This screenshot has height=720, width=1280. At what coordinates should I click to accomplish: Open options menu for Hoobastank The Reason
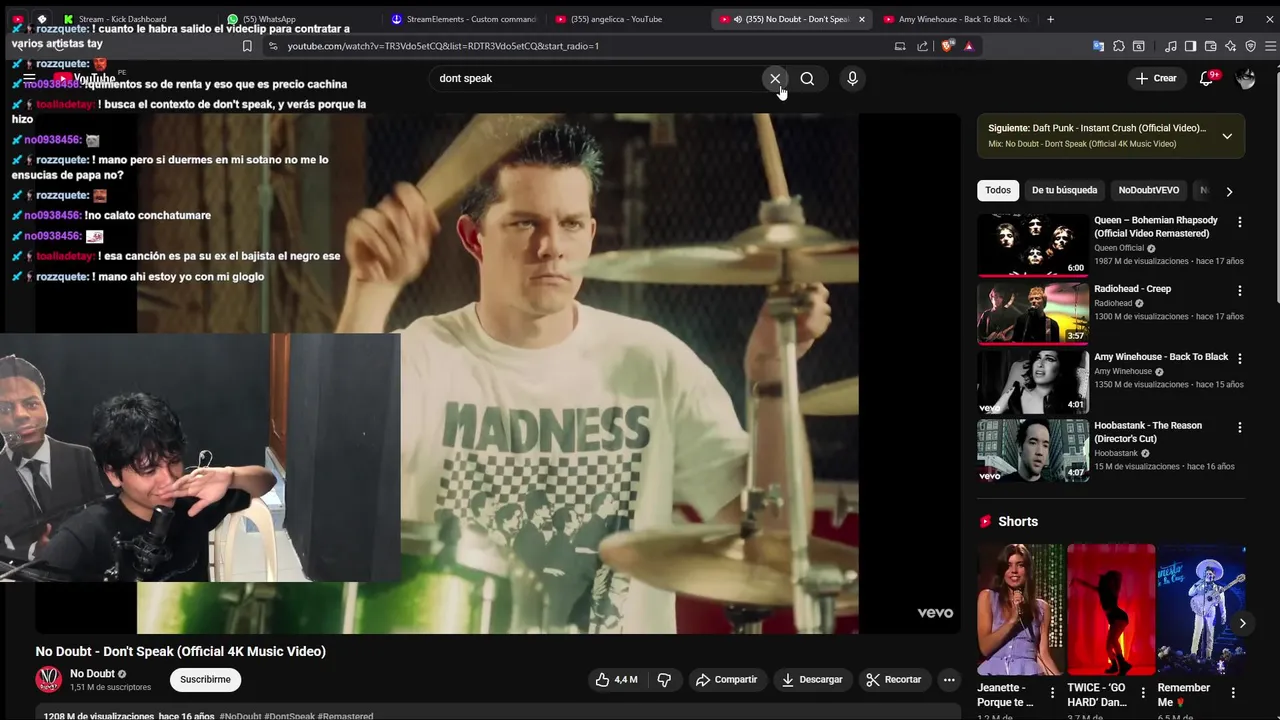point(1240,427)
